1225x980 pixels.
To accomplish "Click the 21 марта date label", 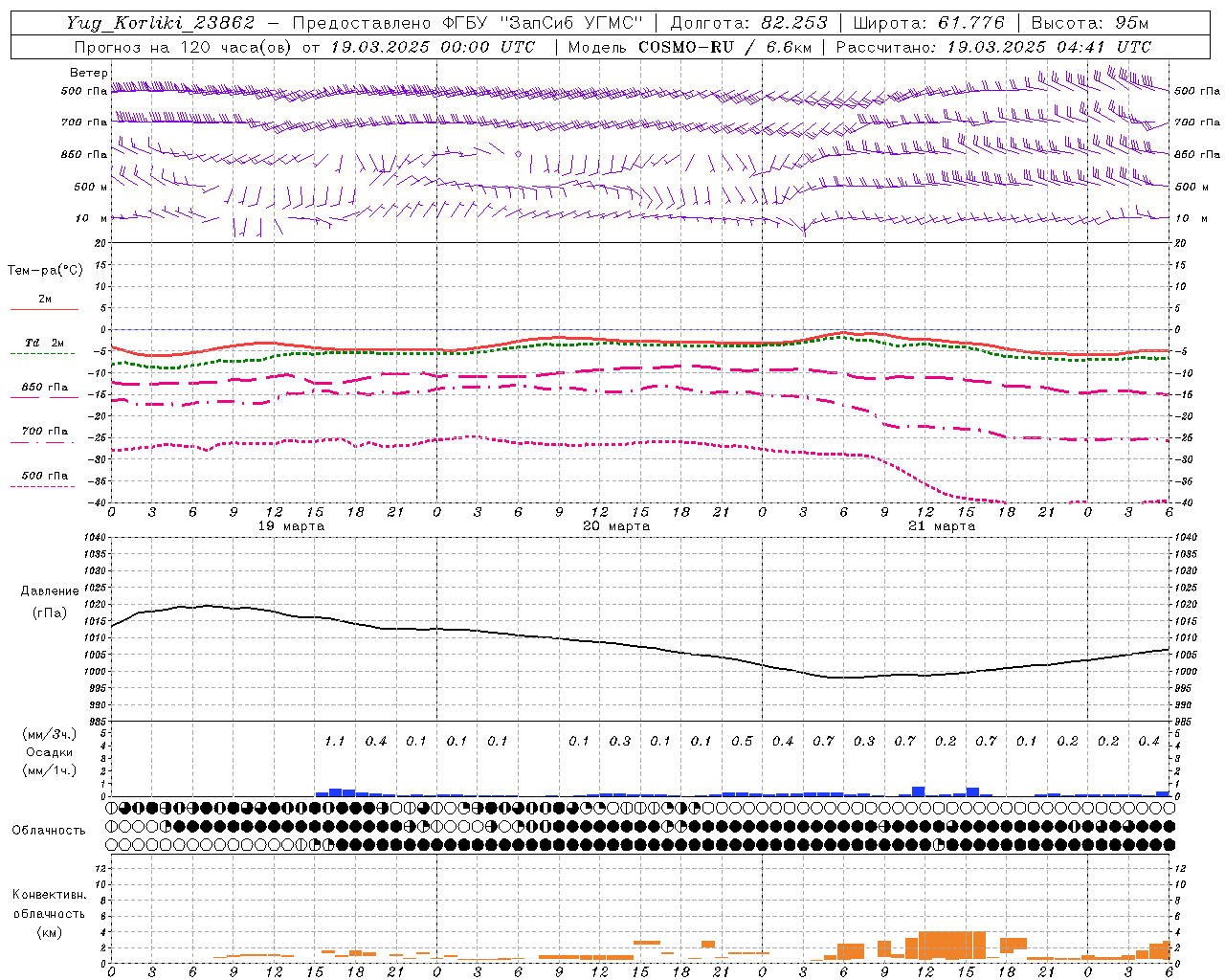I will point(943,526).
